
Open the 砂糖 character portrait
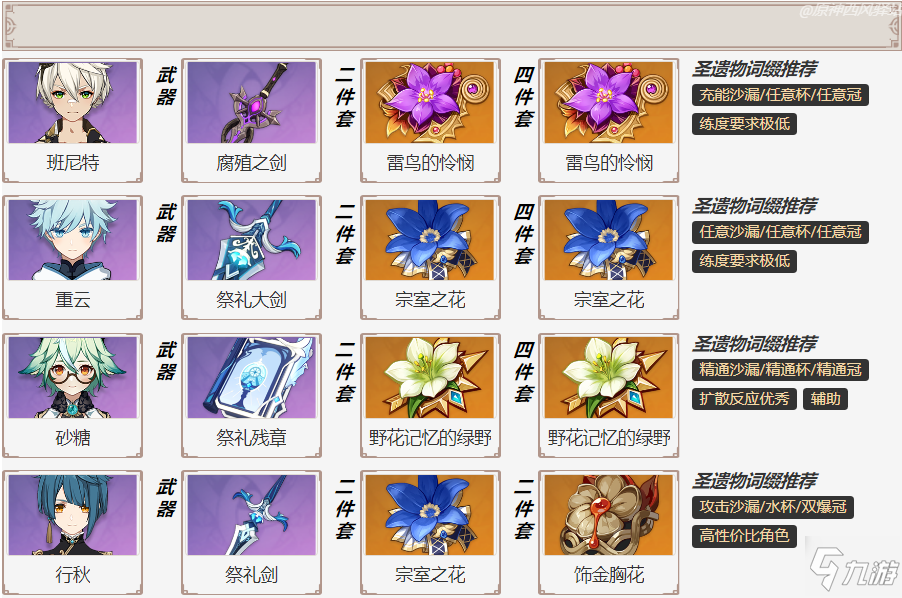coord(72,377)
